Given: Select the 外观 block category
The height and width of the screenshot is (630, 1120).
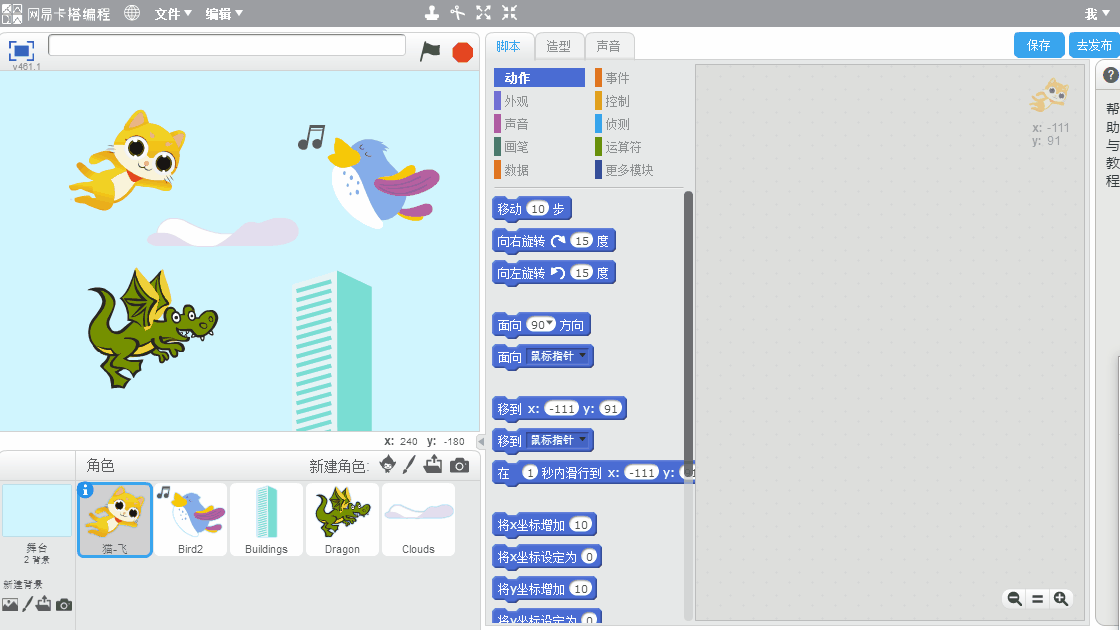Looking at the screenshot, I should (539, 101).
